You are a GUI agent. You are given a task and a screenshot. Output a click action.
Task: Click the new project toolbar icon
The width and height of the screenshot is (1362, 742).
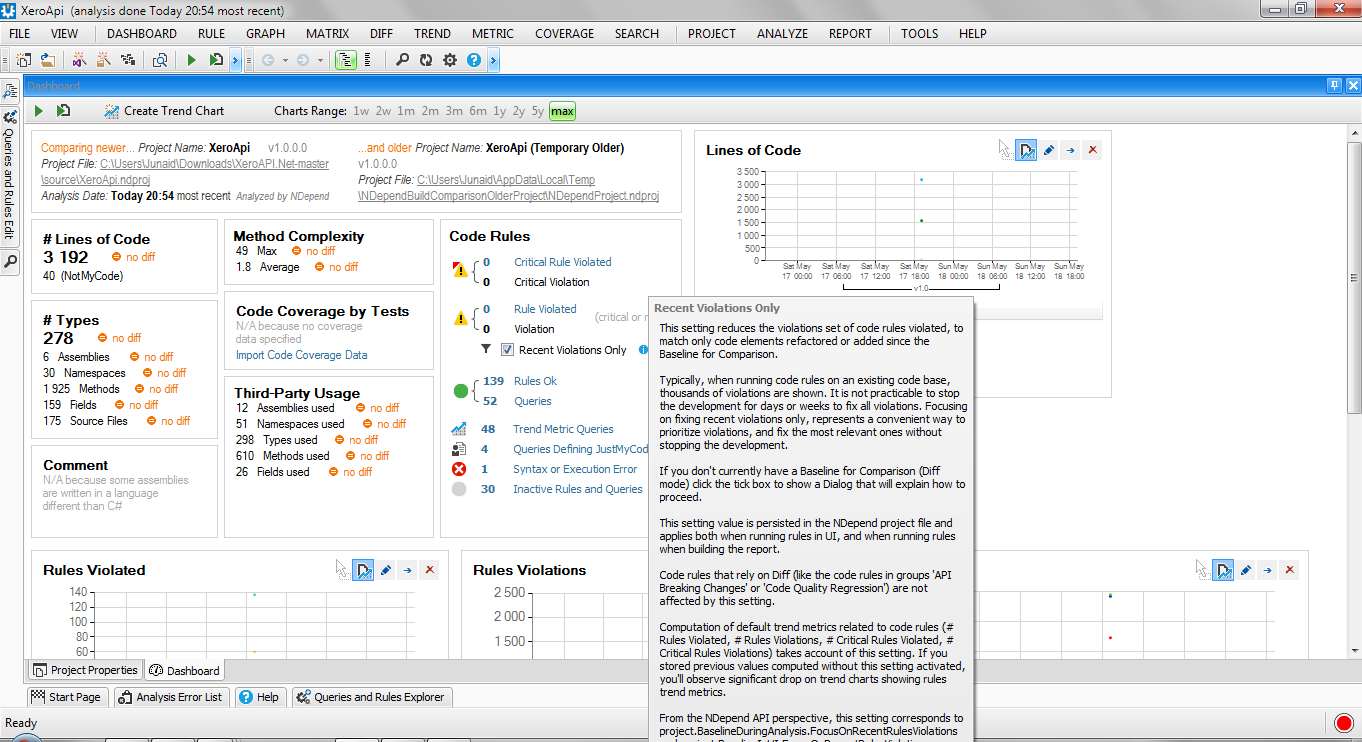[23, 60]
